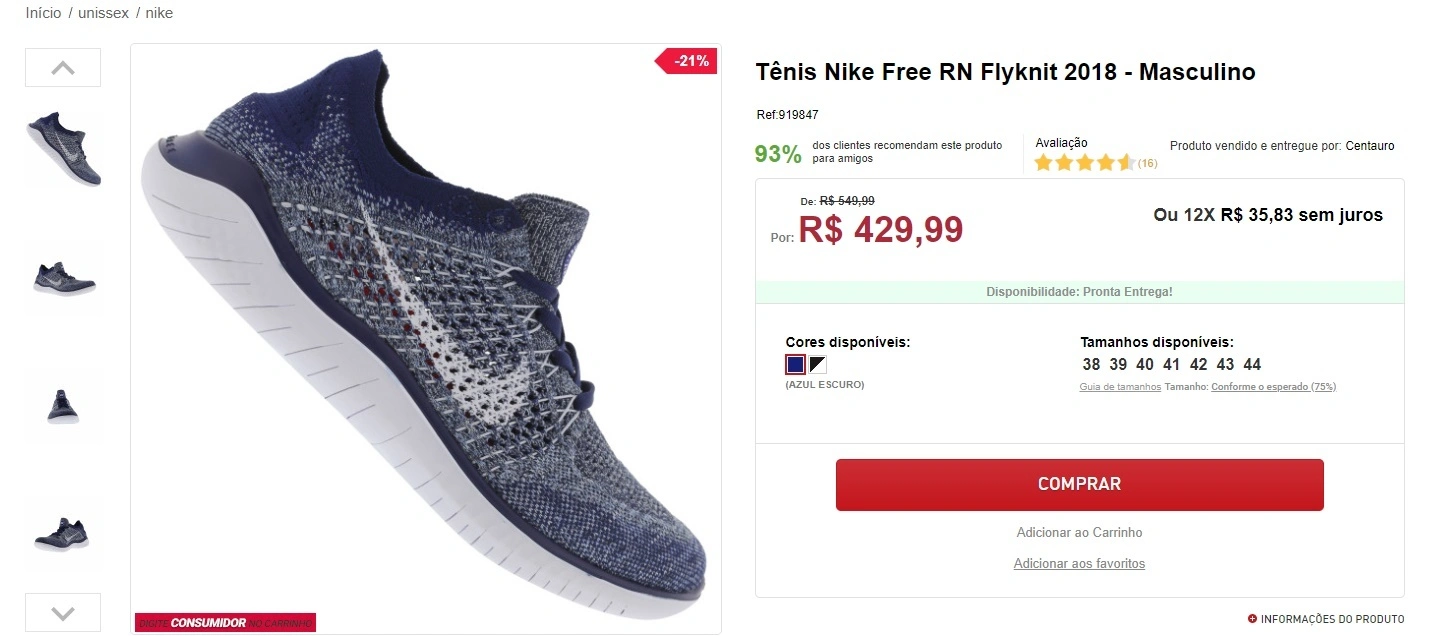
Task: Click 'Adicionar aos favoritos'
Action: [1079, 563]
